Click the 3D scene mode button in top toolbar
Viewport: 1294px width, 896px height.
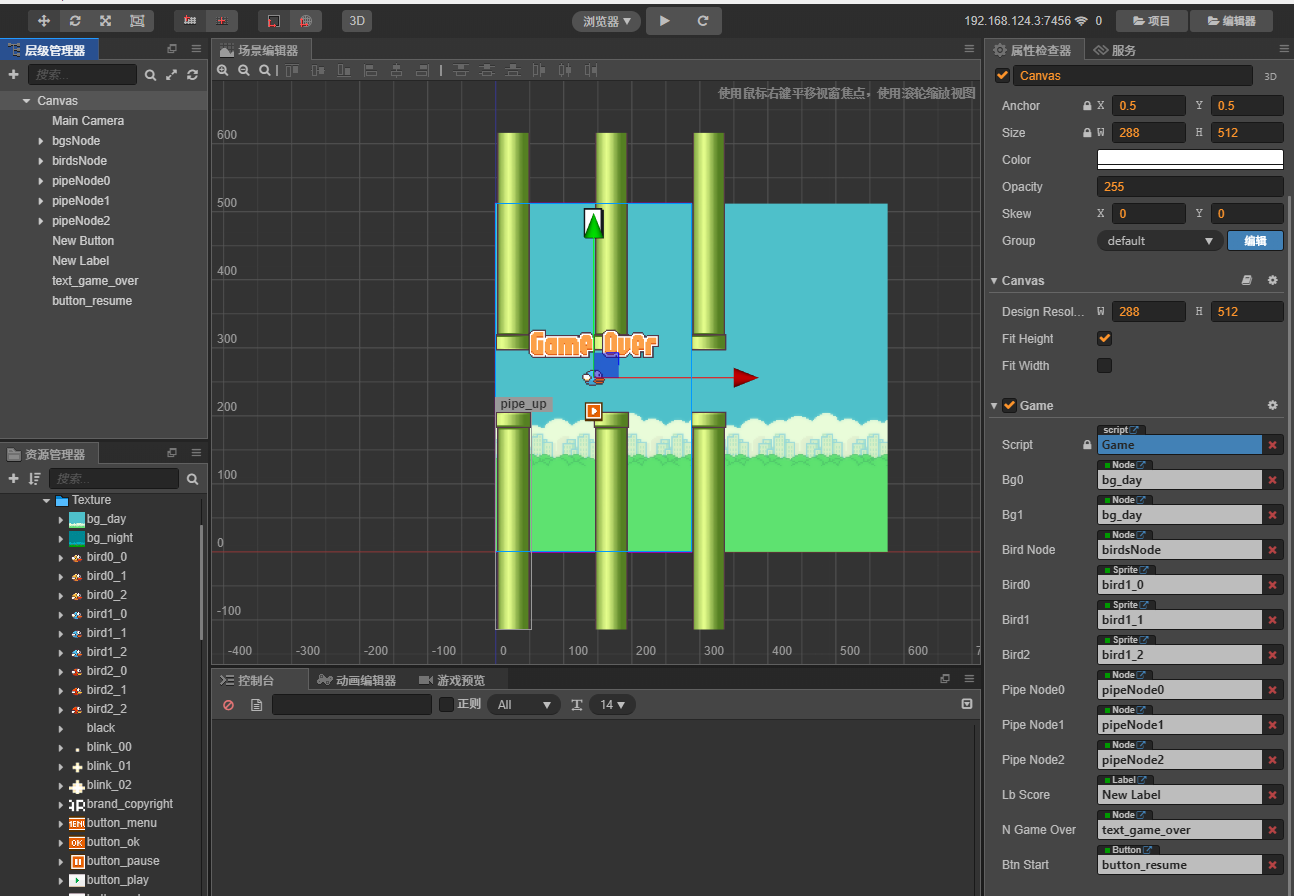pyautogui.click(x=357, y=20)
